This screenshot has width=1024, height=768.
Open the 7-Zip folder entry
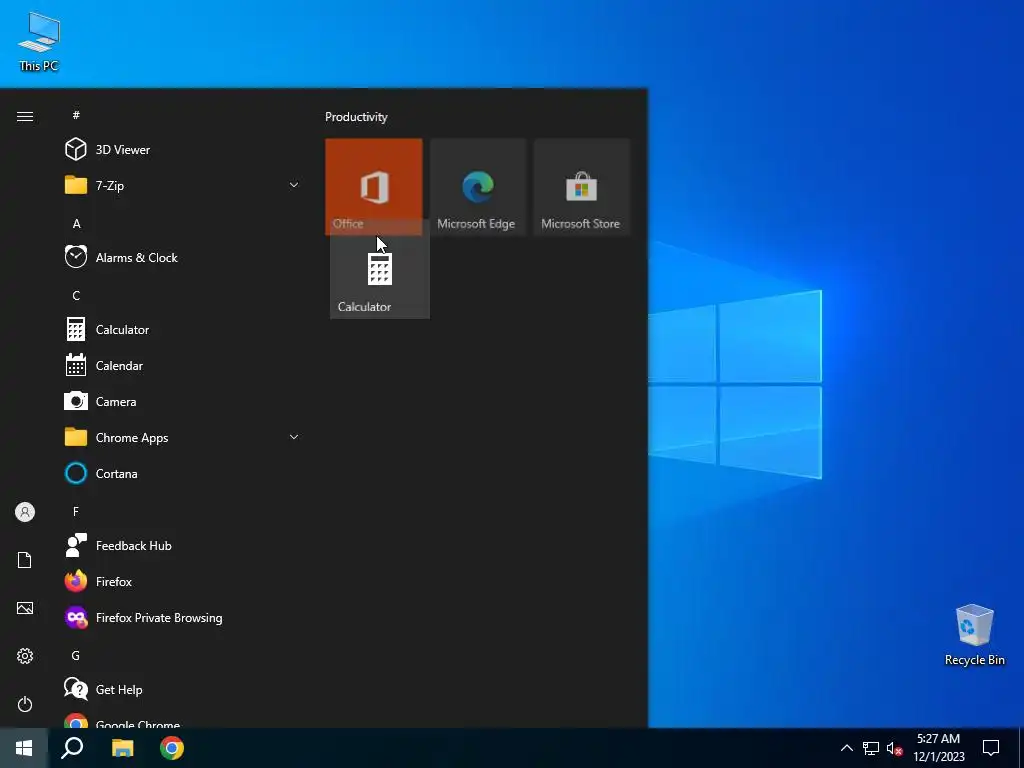[x=182, y=185]
